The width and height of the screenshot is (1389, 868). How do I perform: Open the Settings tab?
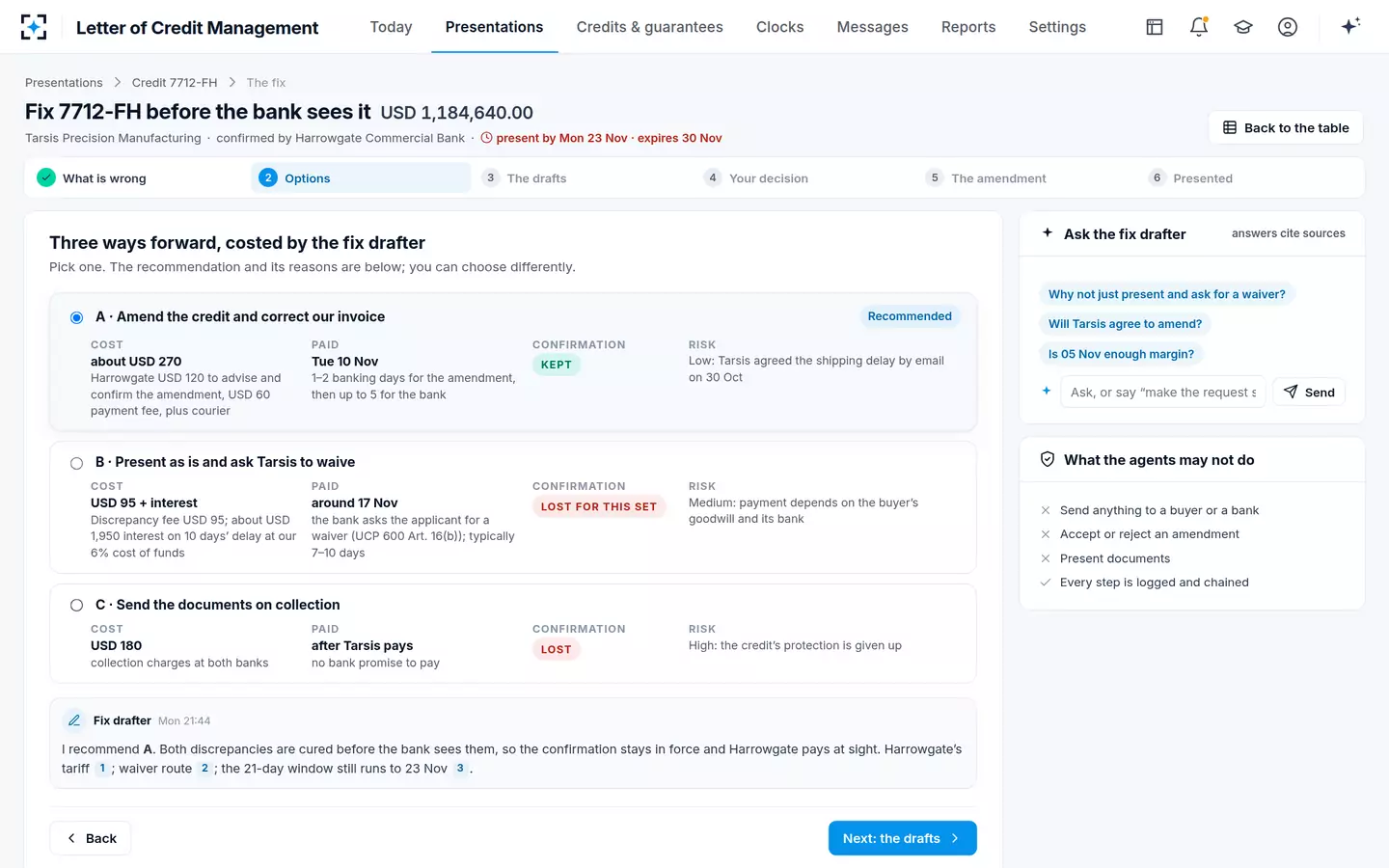[x=1057, y=27]
